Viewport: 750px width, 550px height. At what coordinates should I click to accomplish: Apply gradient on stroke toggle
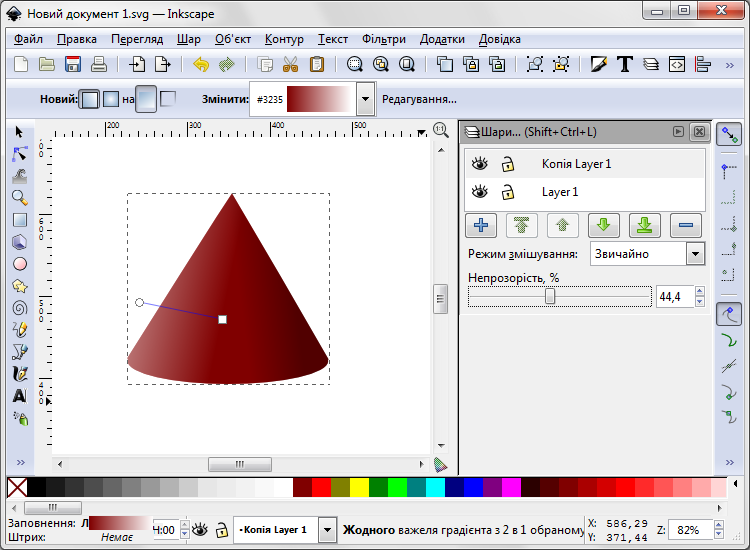click(168, 99)
